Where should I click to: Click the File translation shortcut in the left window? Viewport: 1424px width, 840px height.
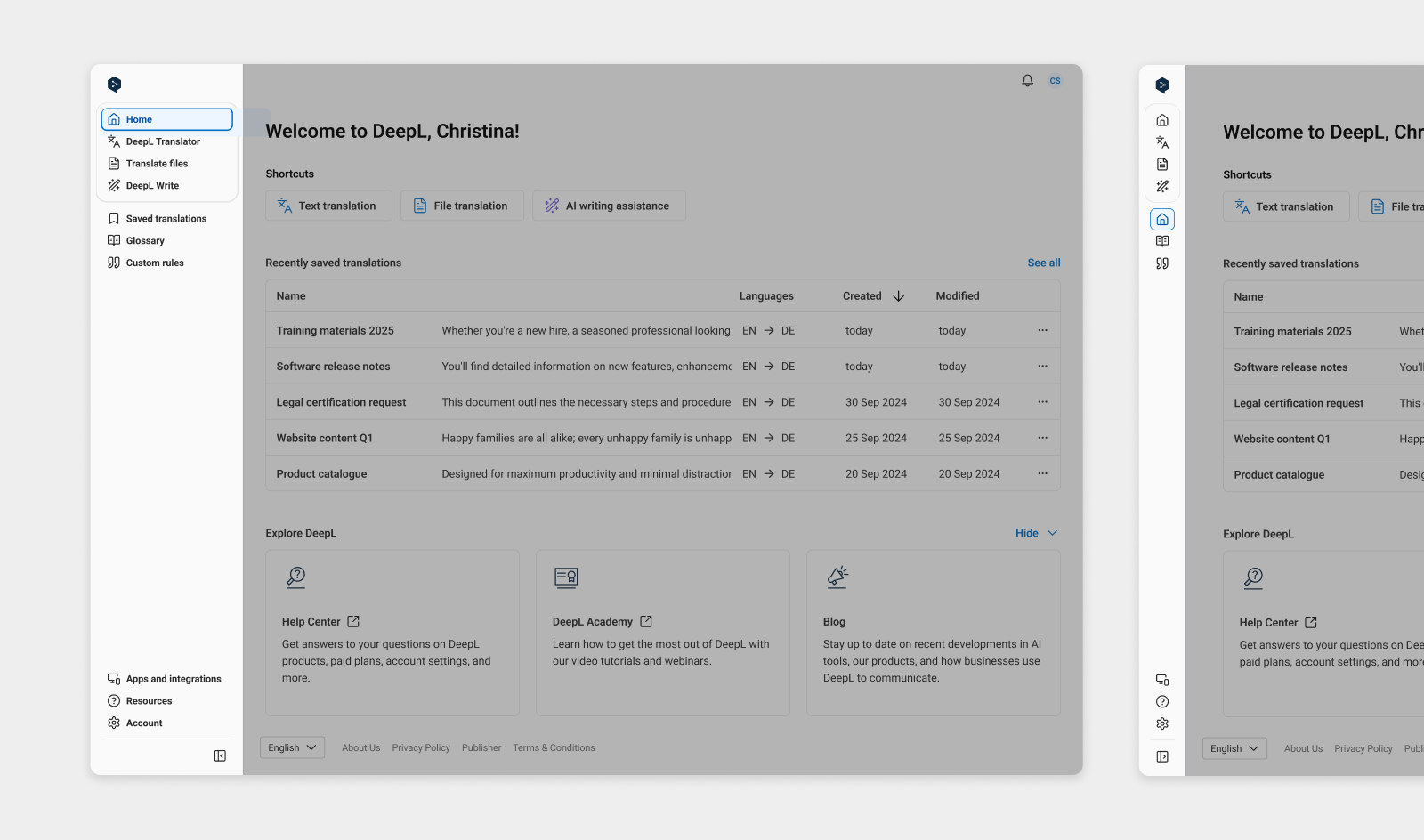point(463,206)
